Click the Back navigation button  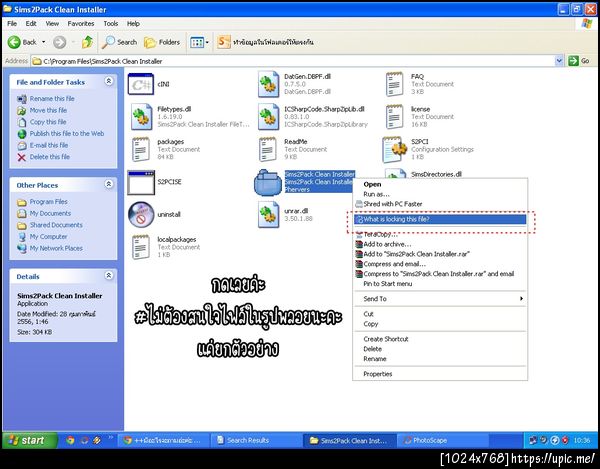click(22, 42)
